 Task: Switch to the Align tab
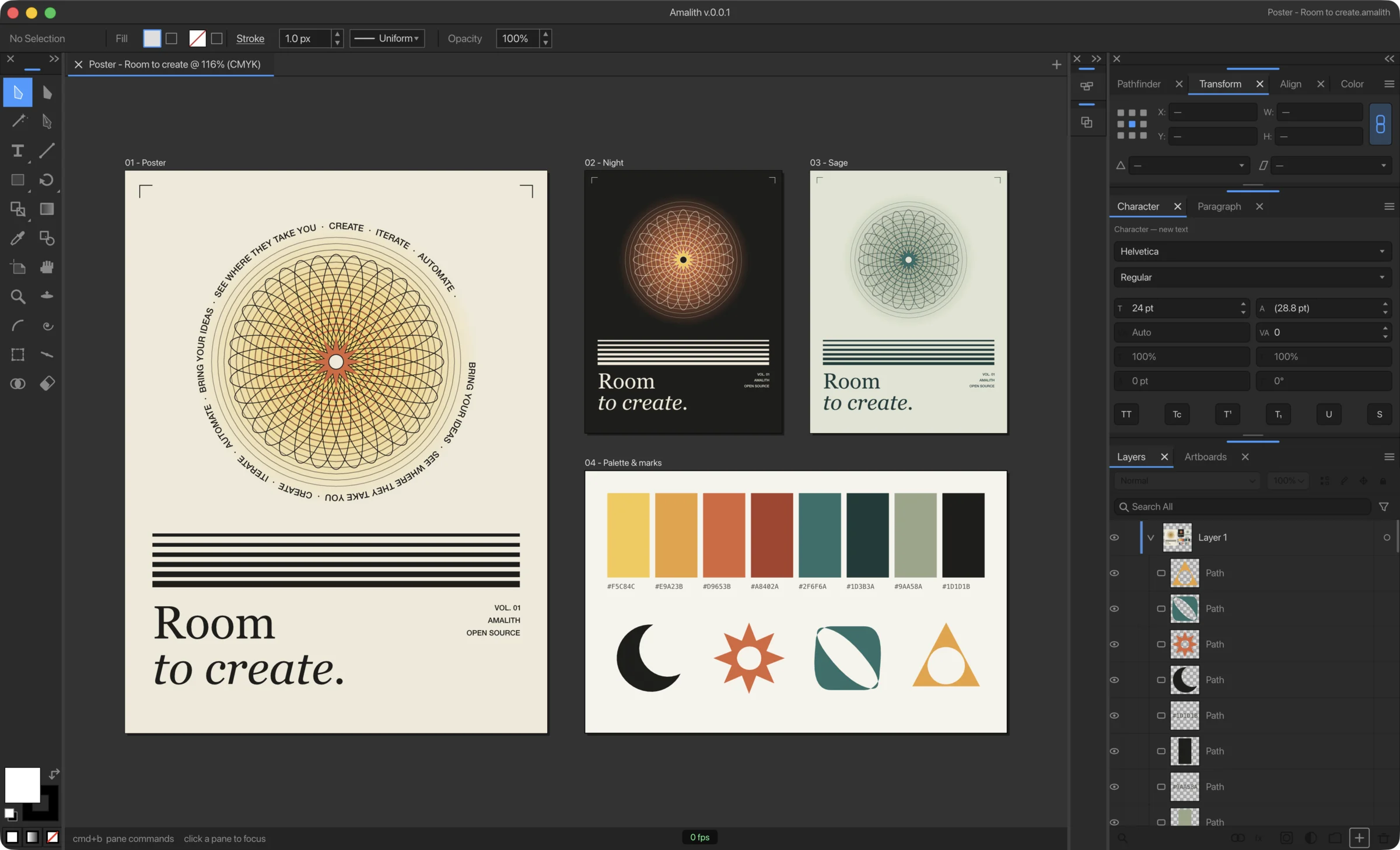tap(1290, 84)
